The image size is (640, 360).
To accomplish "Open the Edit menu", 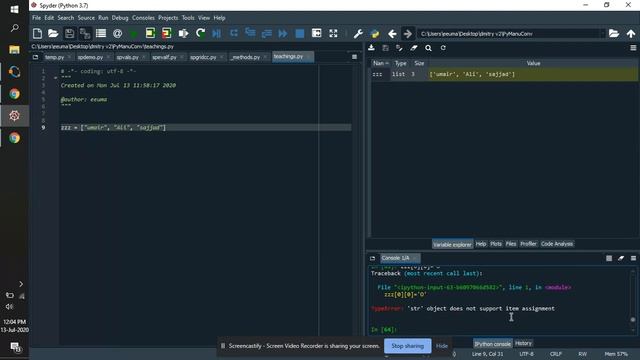I will pos(49,18).
